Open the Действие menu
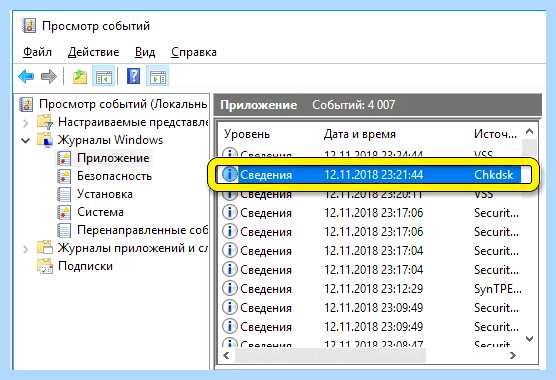 (x=94, y=52)
